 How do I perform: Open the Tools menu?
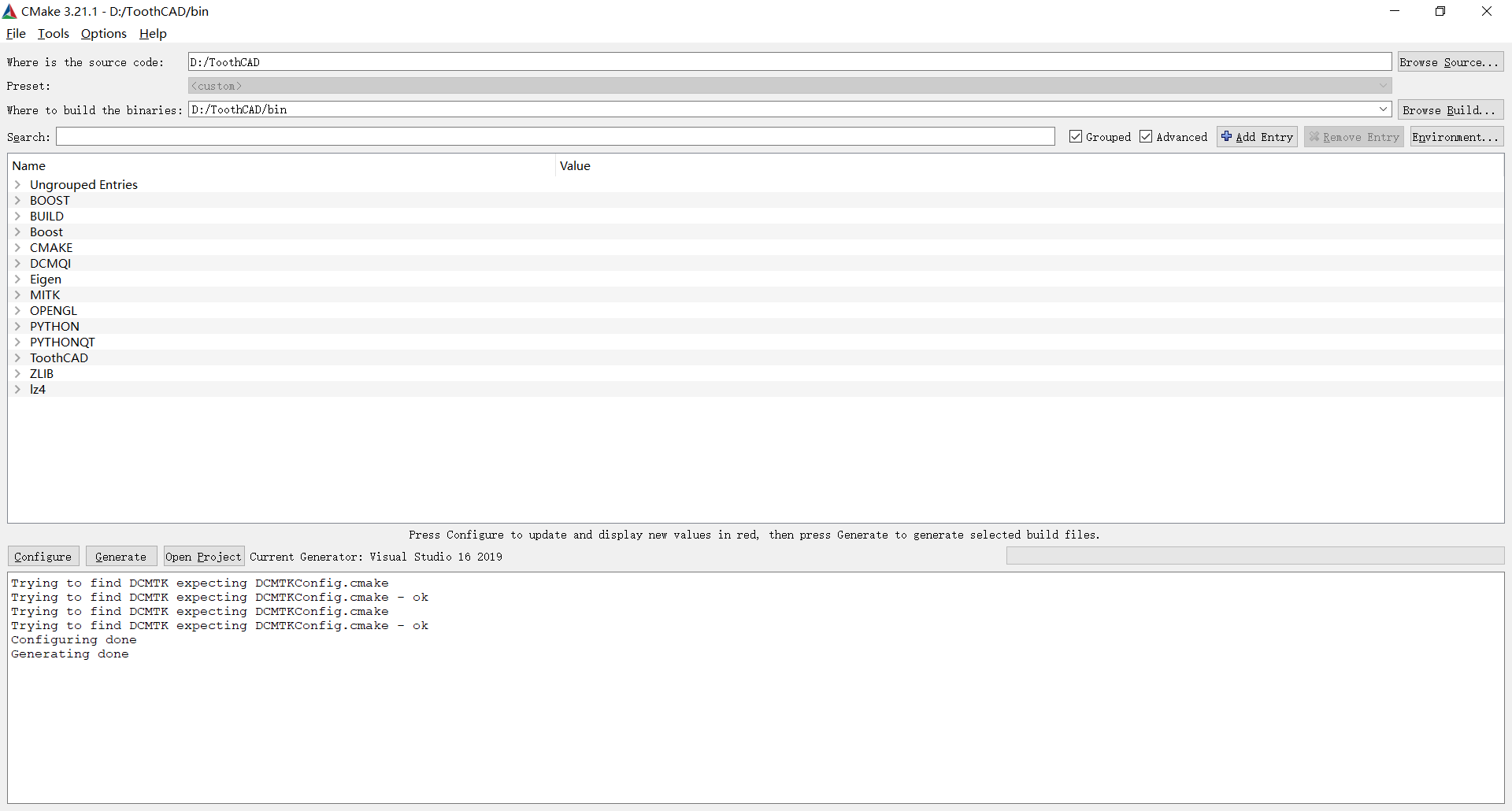coord(54,33)
